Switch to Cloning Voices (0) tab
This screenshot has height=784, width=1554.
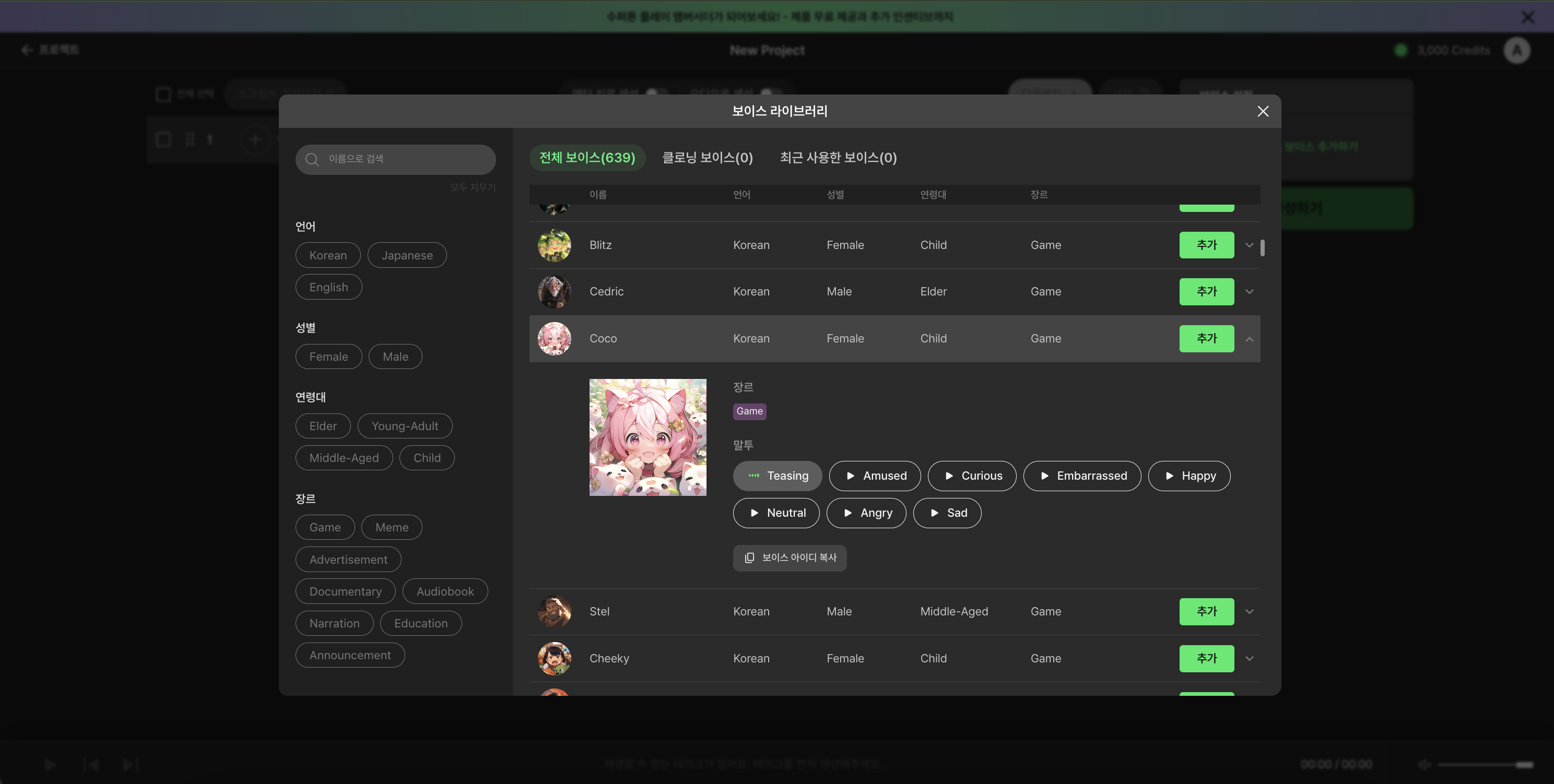tap(708, 158)
